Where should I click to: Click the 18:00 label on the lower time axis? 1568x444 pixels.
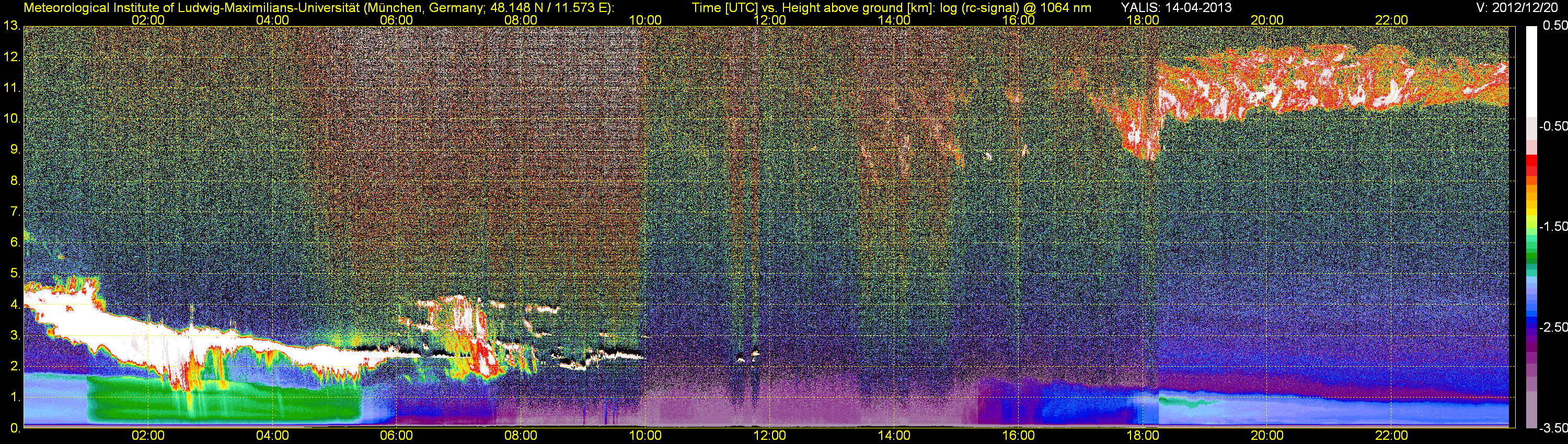1143,436
